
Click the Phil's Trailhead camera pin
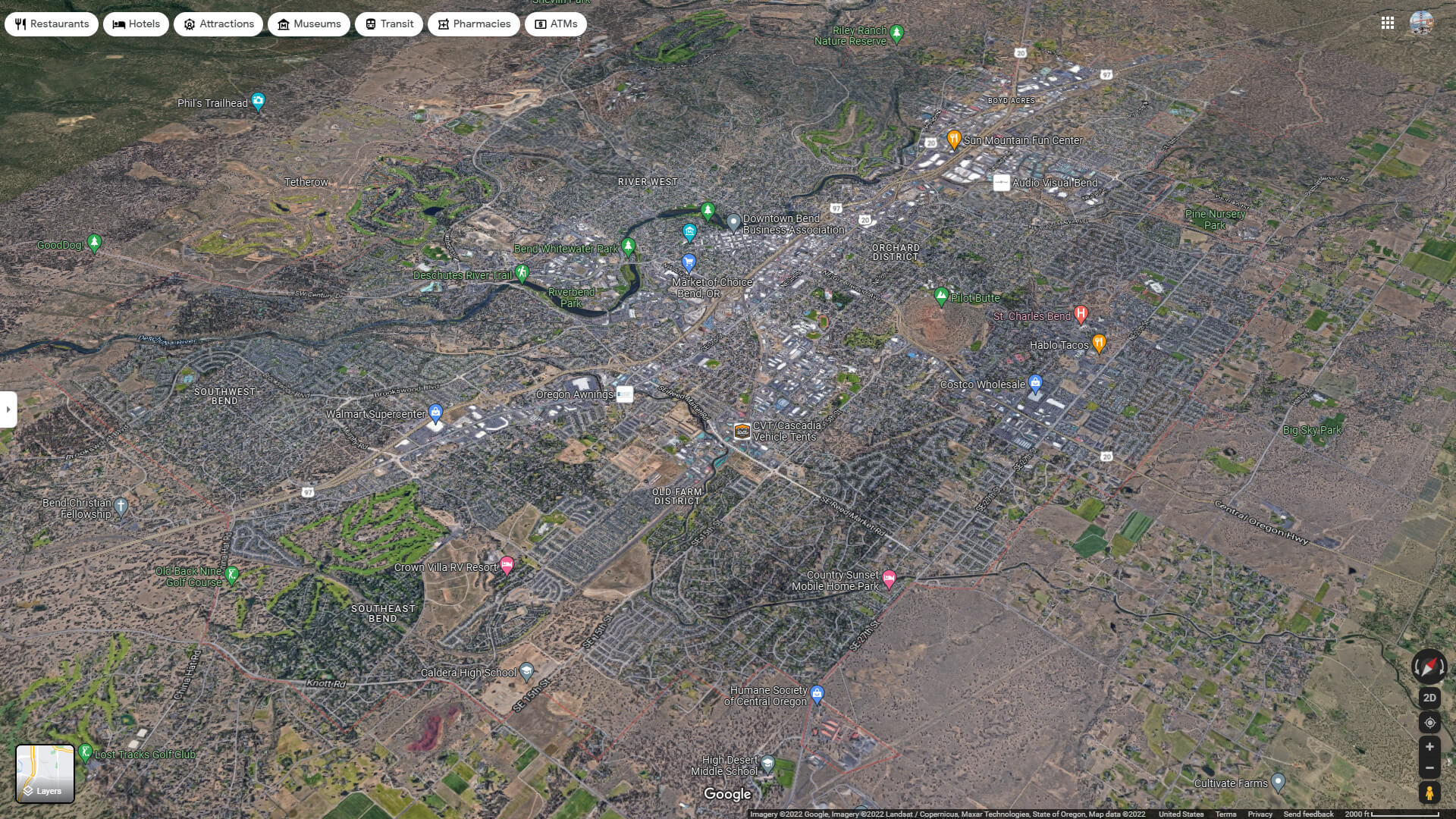258,99
